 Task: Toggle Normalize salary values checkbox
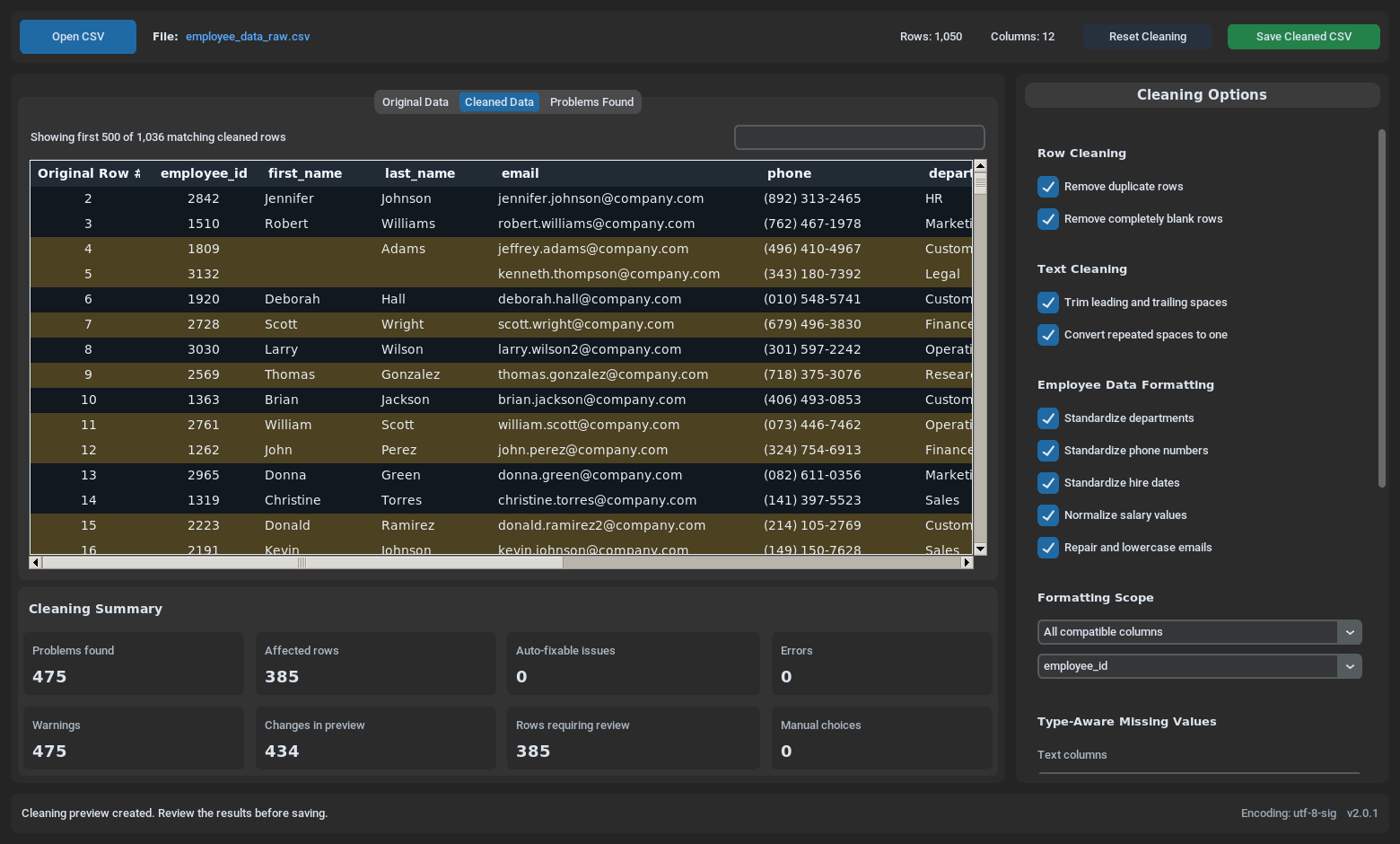(x=1048, y=515)
